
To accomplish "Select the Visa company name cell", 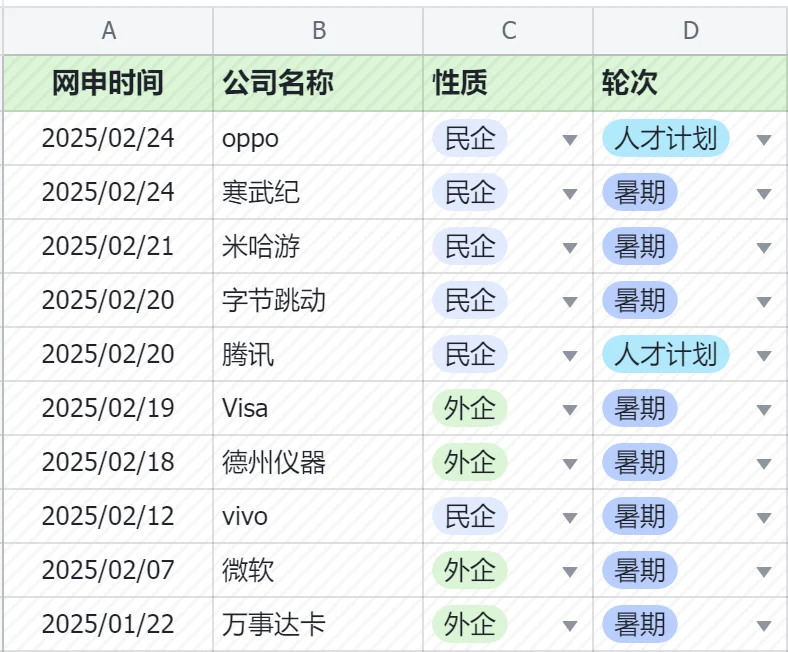I will pos(318,408).
